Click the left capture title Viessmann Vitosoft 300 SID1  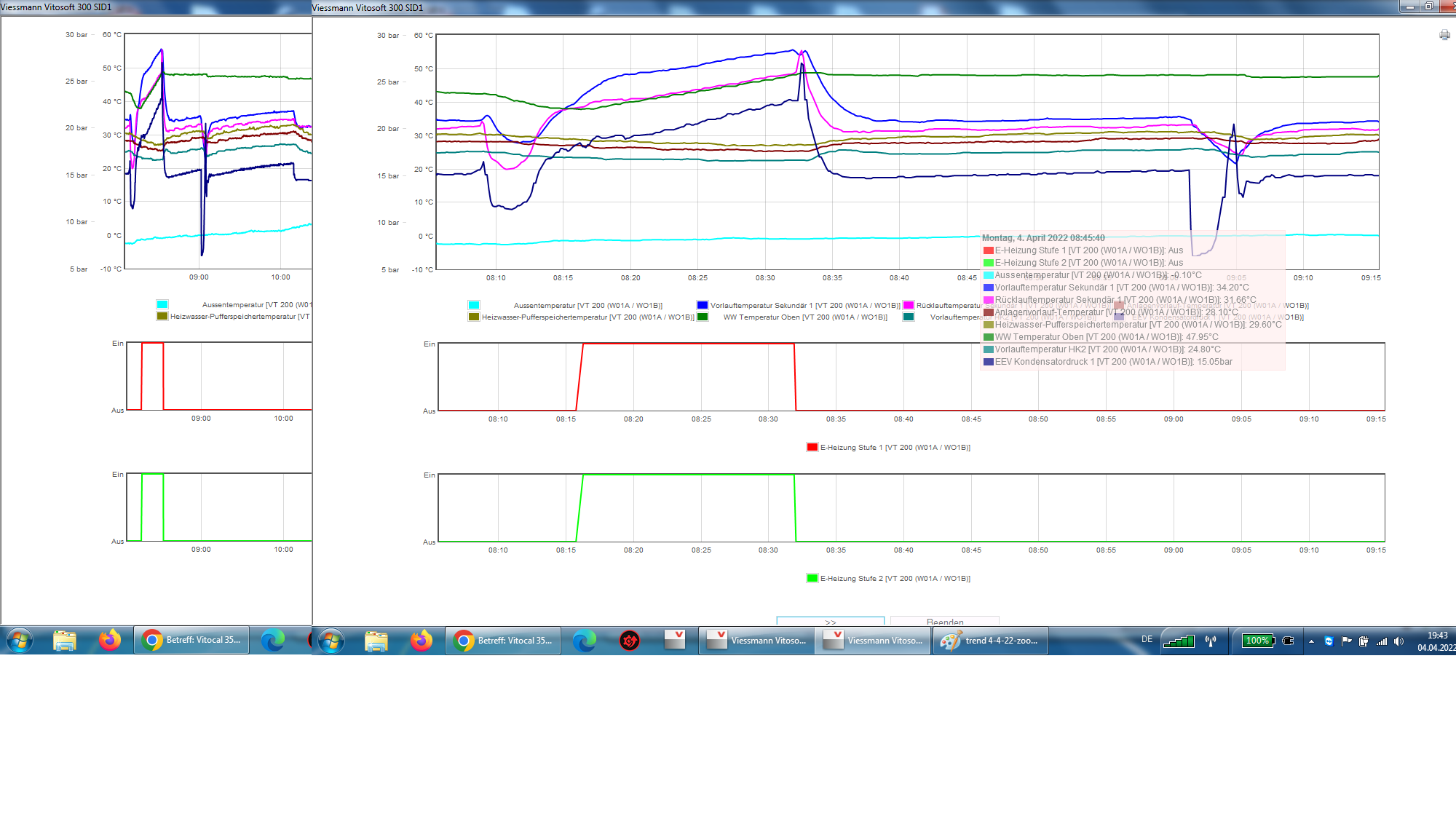point(56,7)
